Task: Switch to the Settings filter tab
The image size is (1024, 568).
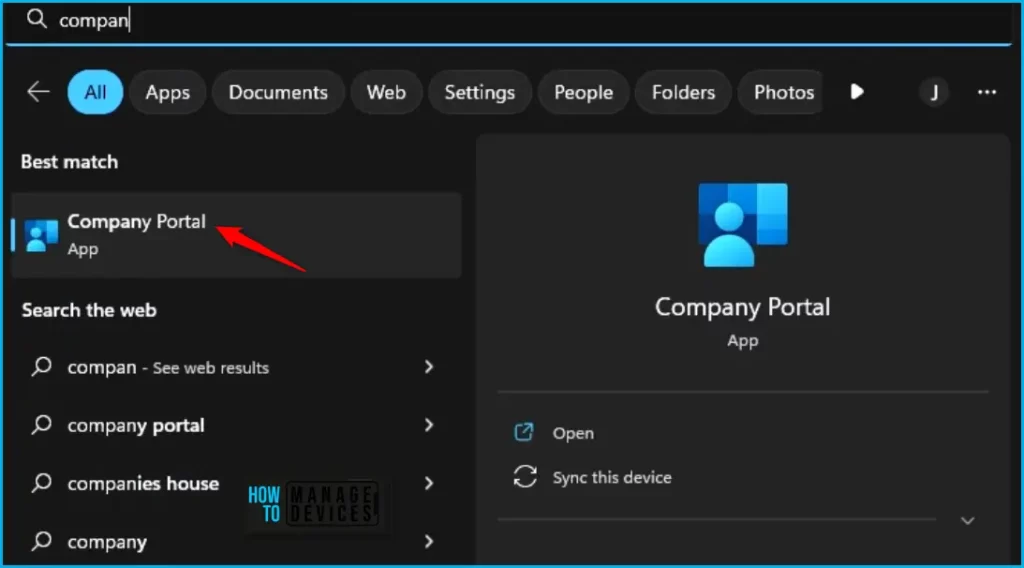Action: coord(479,92)
